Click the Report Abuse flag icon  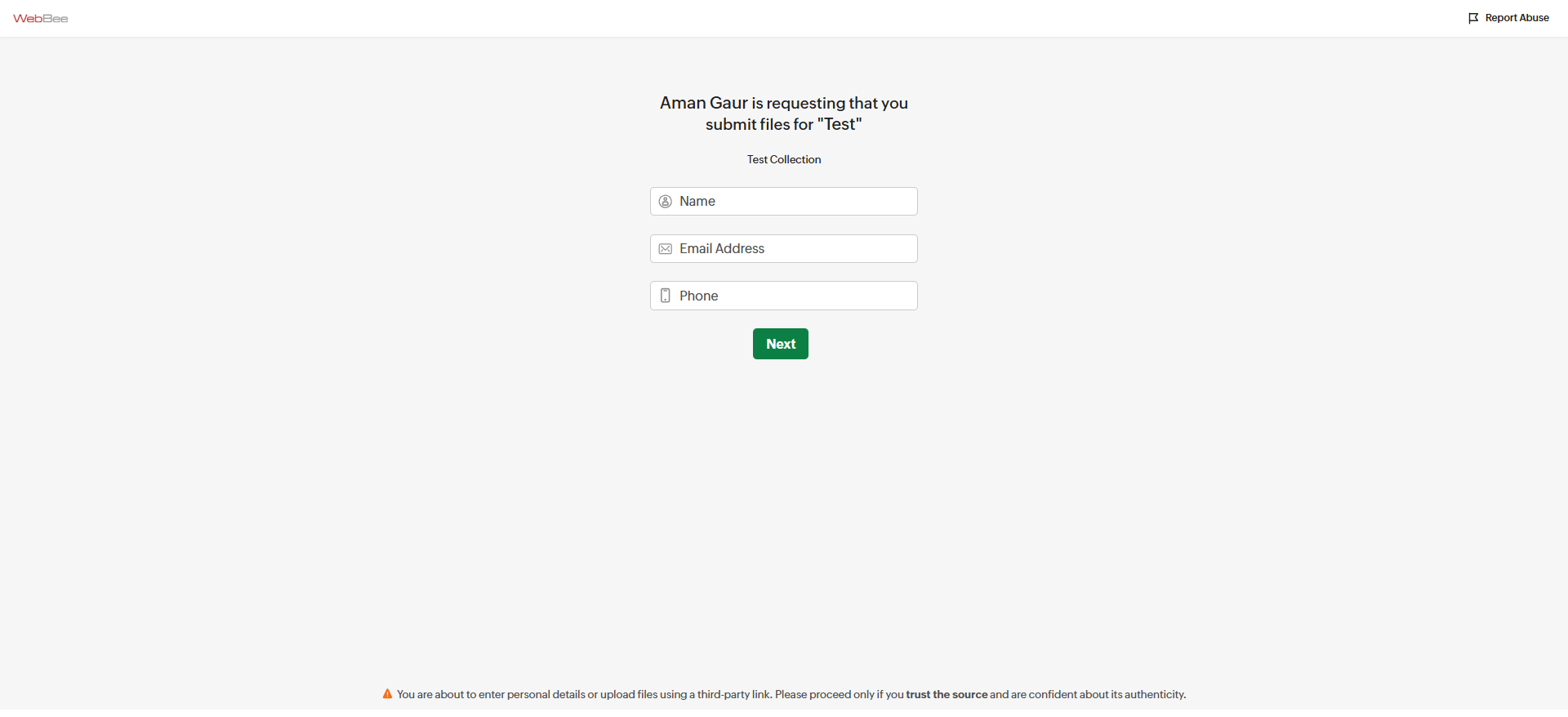[x=1473, y=18]
